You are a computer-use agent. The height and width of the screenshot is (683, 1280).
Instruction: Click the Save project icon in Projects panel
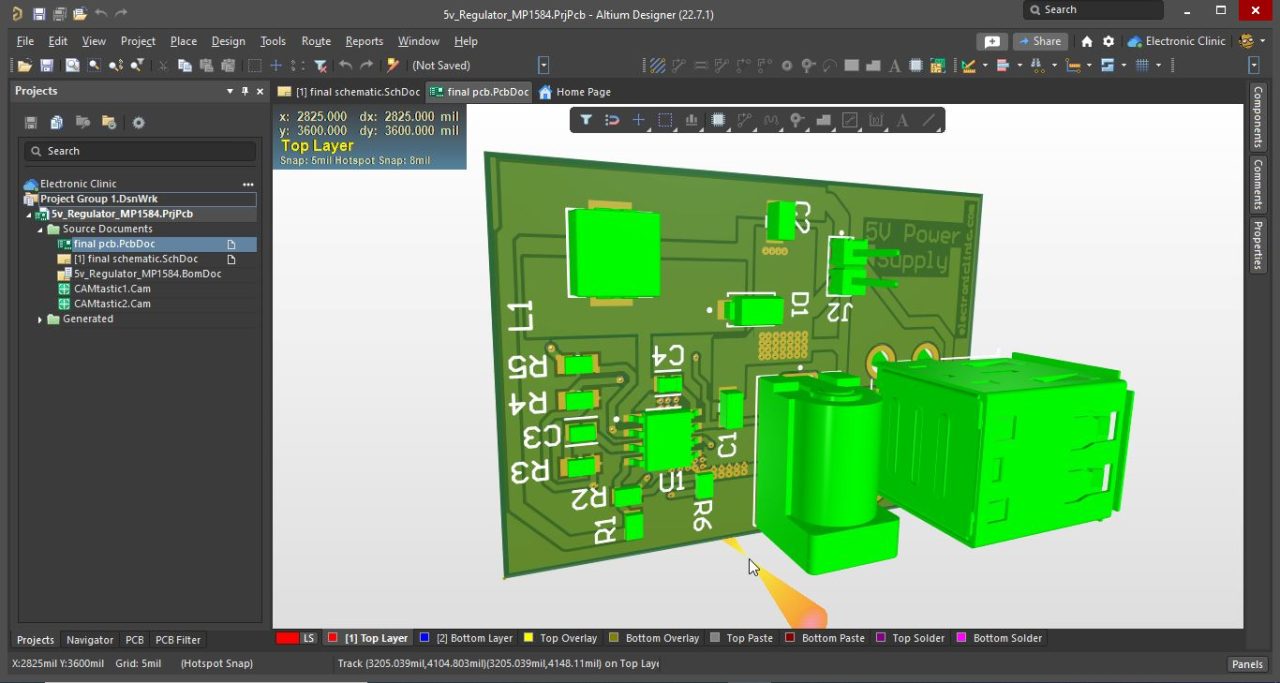pyautogui.click(x=31, y=123)
